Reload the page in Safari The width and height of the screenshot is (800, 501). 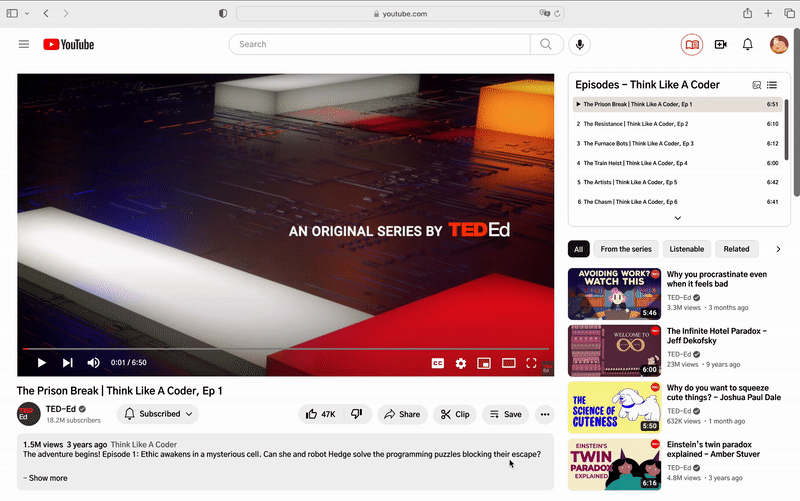click(x=557, y=14)
